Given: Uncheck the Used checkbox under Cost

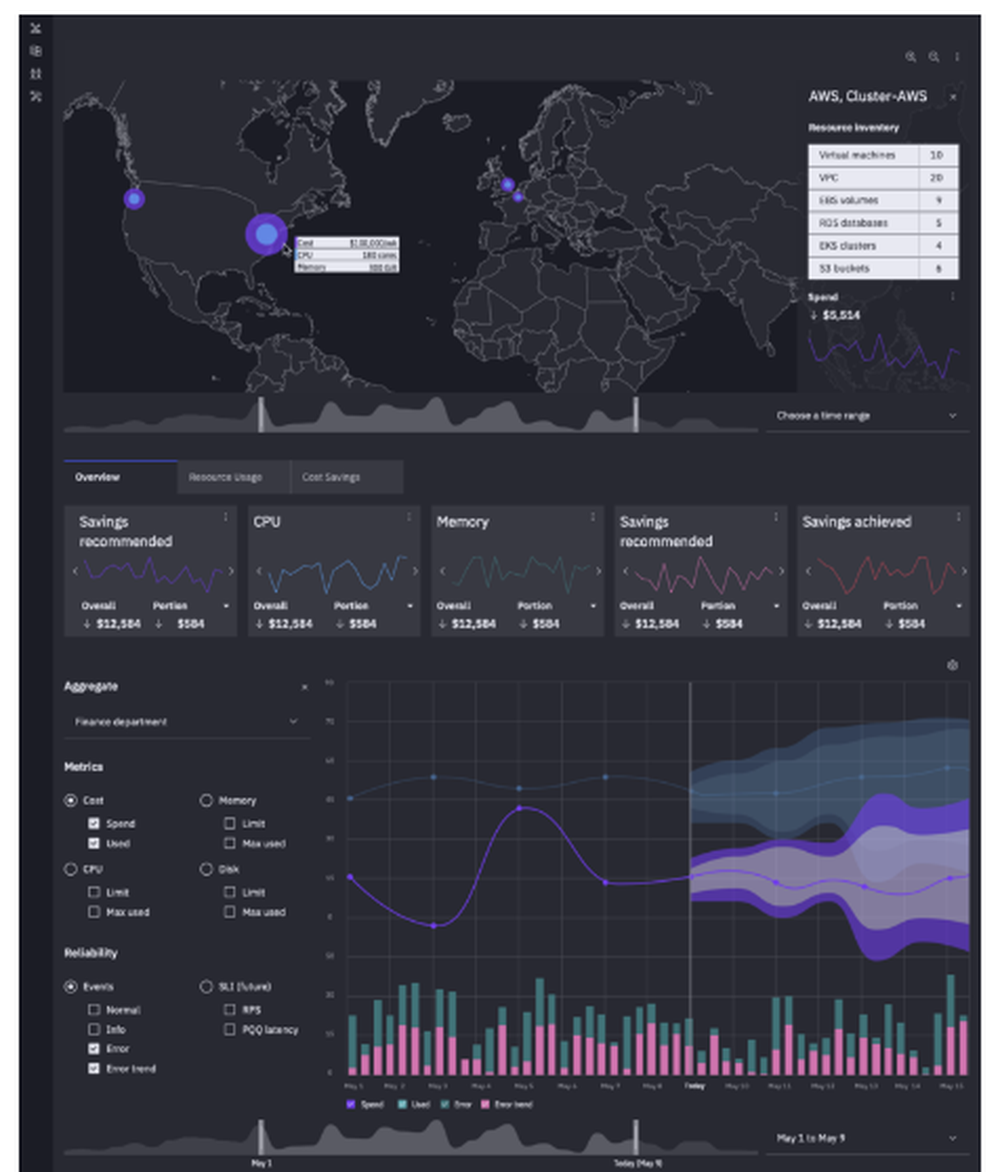Looking at the screenshot, I should click(x=93, y=843).
